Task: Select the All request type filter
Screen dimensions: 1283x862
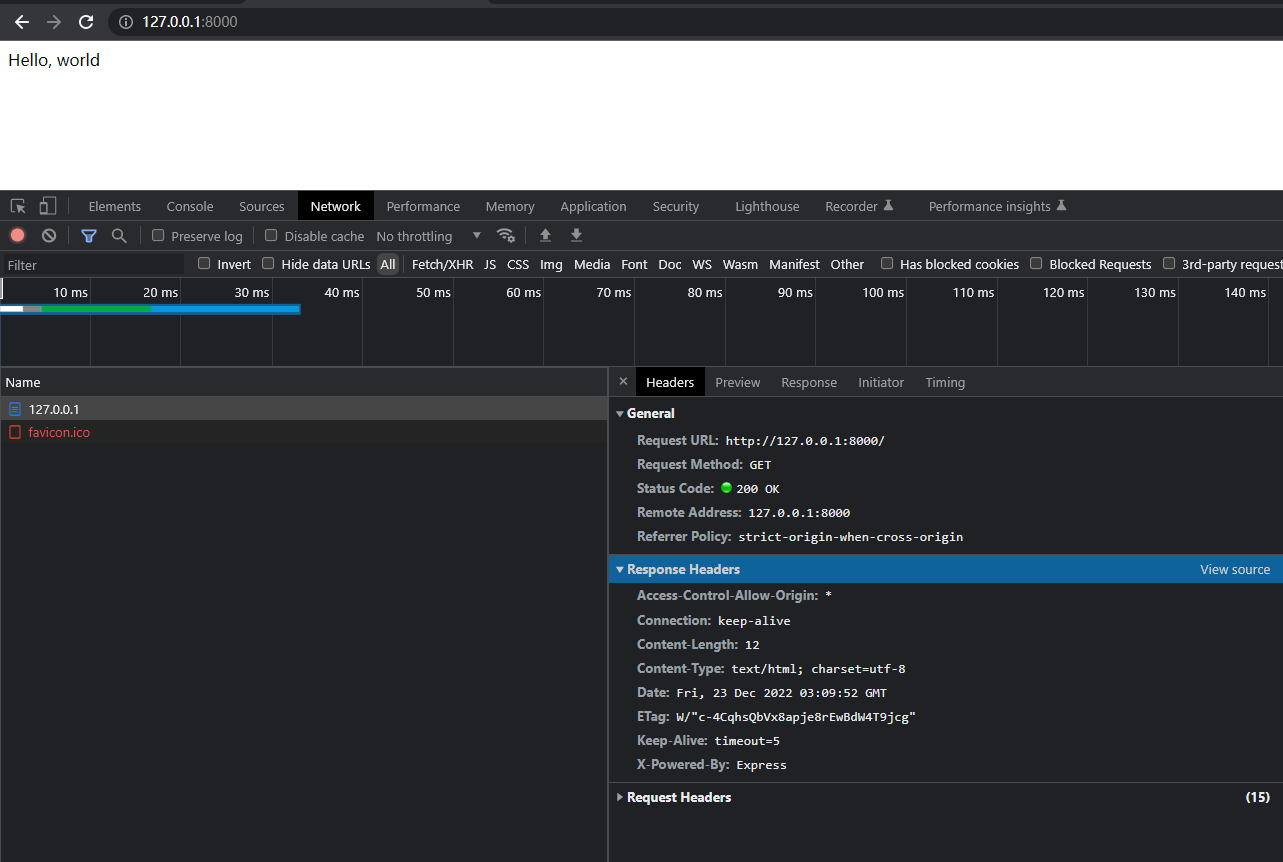Action: pyautogui.click(x=388, y=264)
